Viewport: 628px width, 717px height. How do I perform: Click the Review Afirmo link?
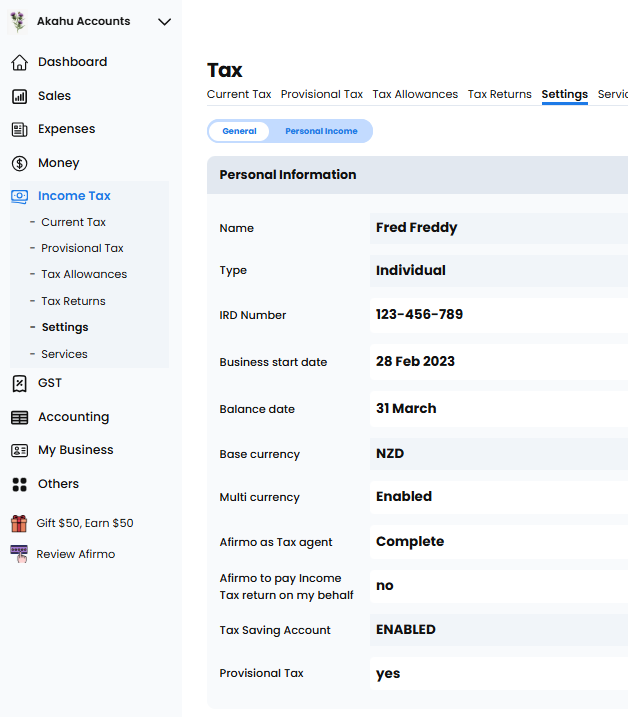click(x=75, y=554)
